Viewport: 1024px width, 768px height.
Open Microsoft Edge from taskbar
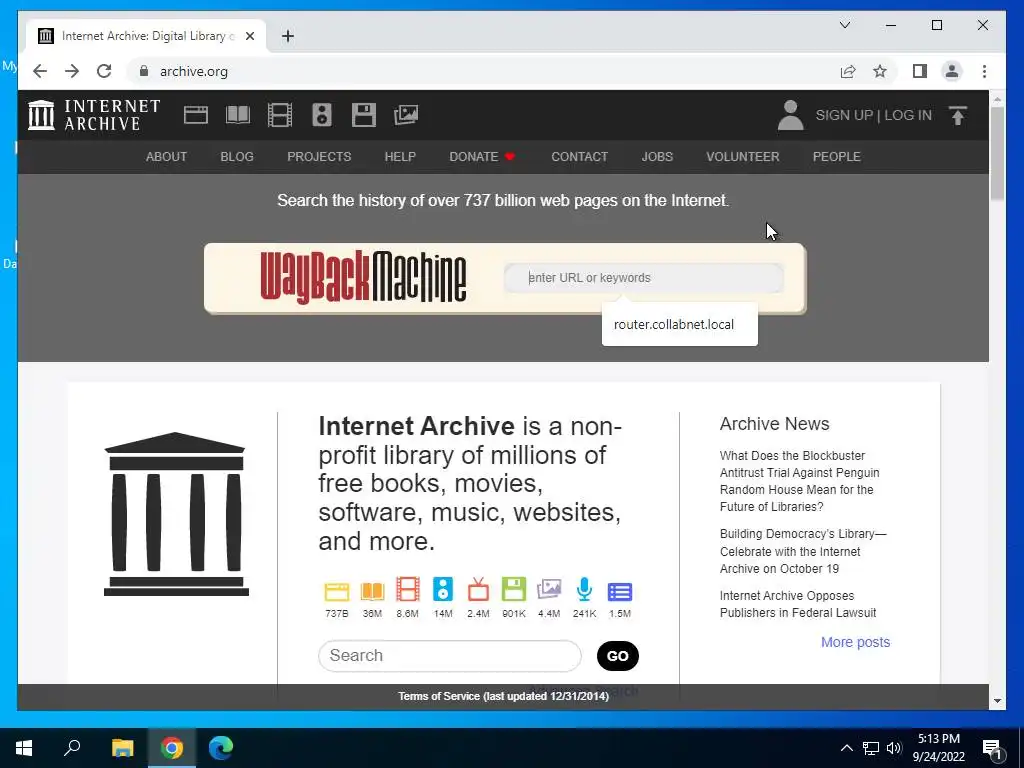click(221, 748)
